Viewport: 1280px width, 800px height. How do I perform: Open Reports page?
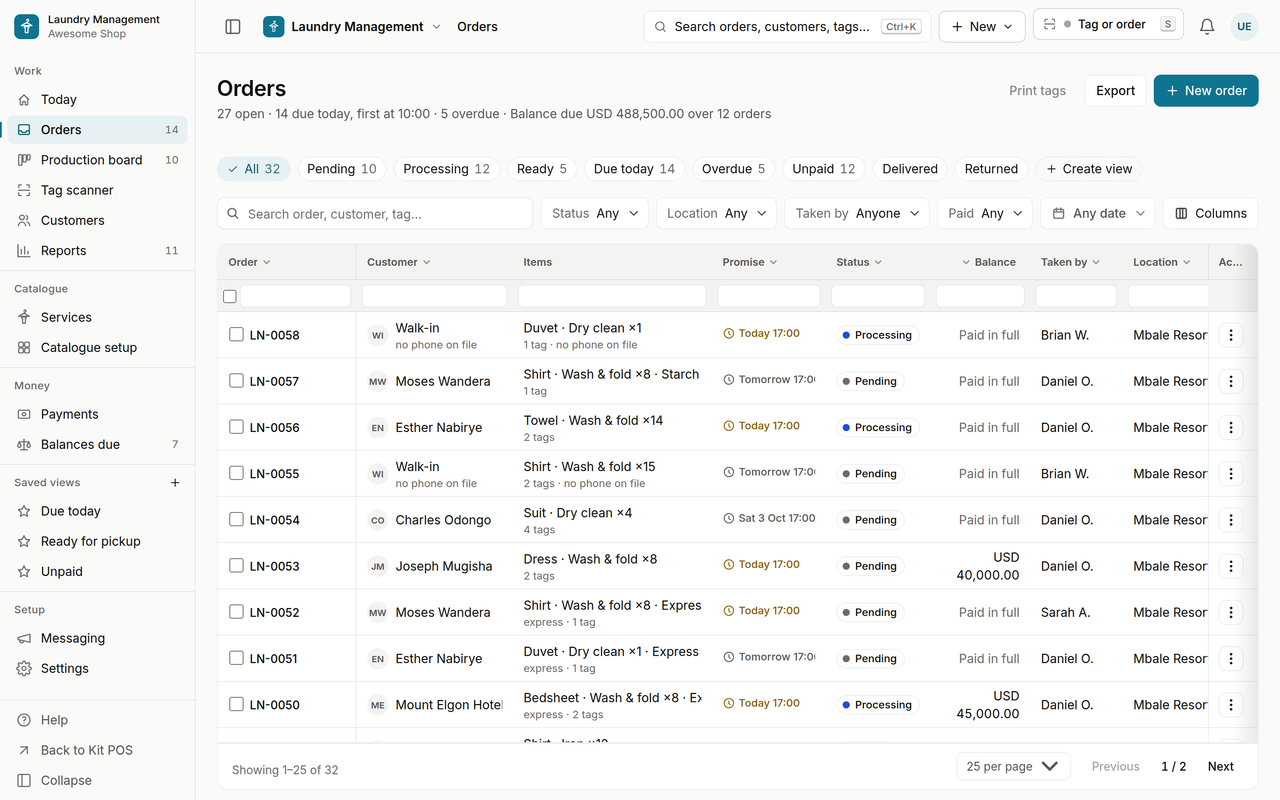pos(97,251)
